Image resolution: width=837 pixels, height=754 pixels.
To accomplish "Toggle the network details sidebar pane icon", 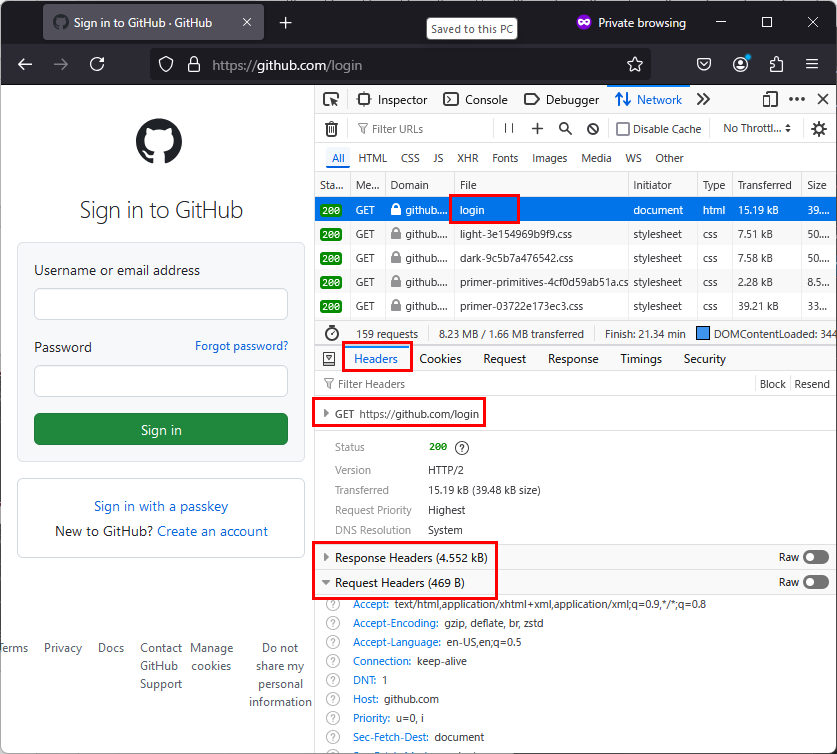I will point(329,359).
